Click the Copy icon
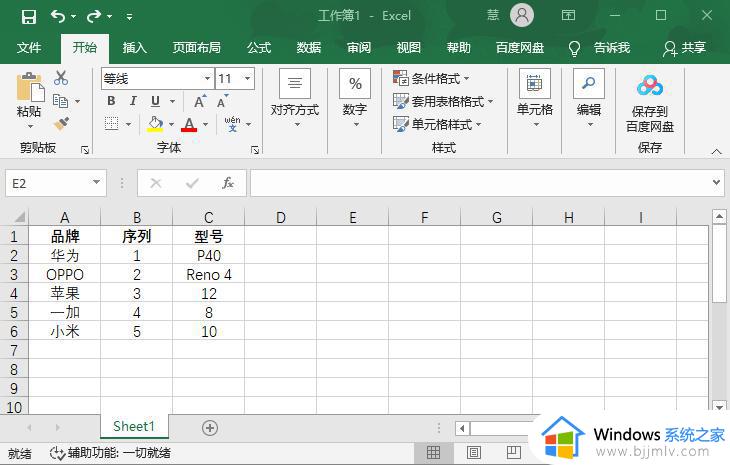730x465 pixels. [61, 101]
